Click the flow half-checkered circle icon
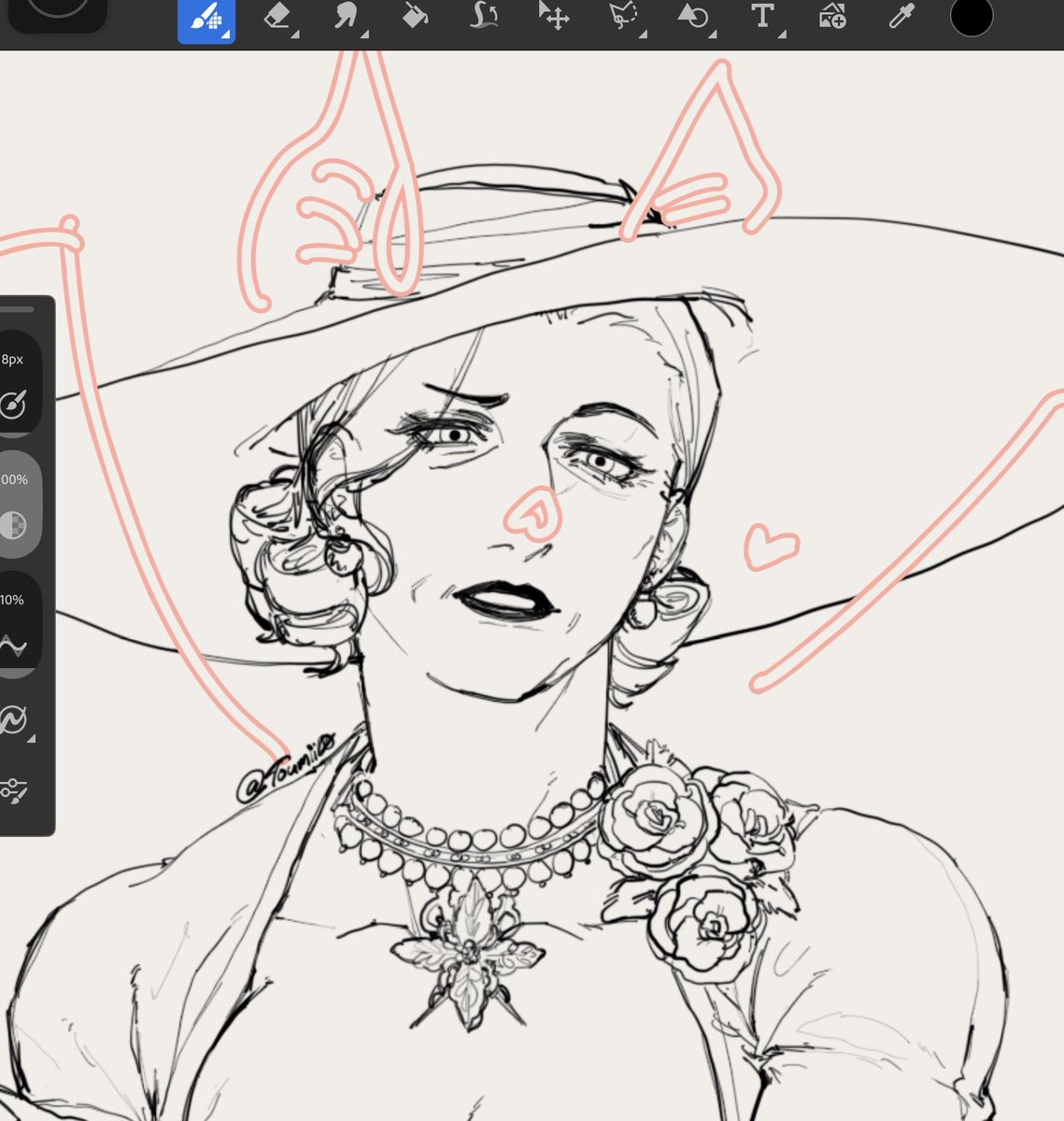This screenshot has width=1064, height=1121. [13, 525]
